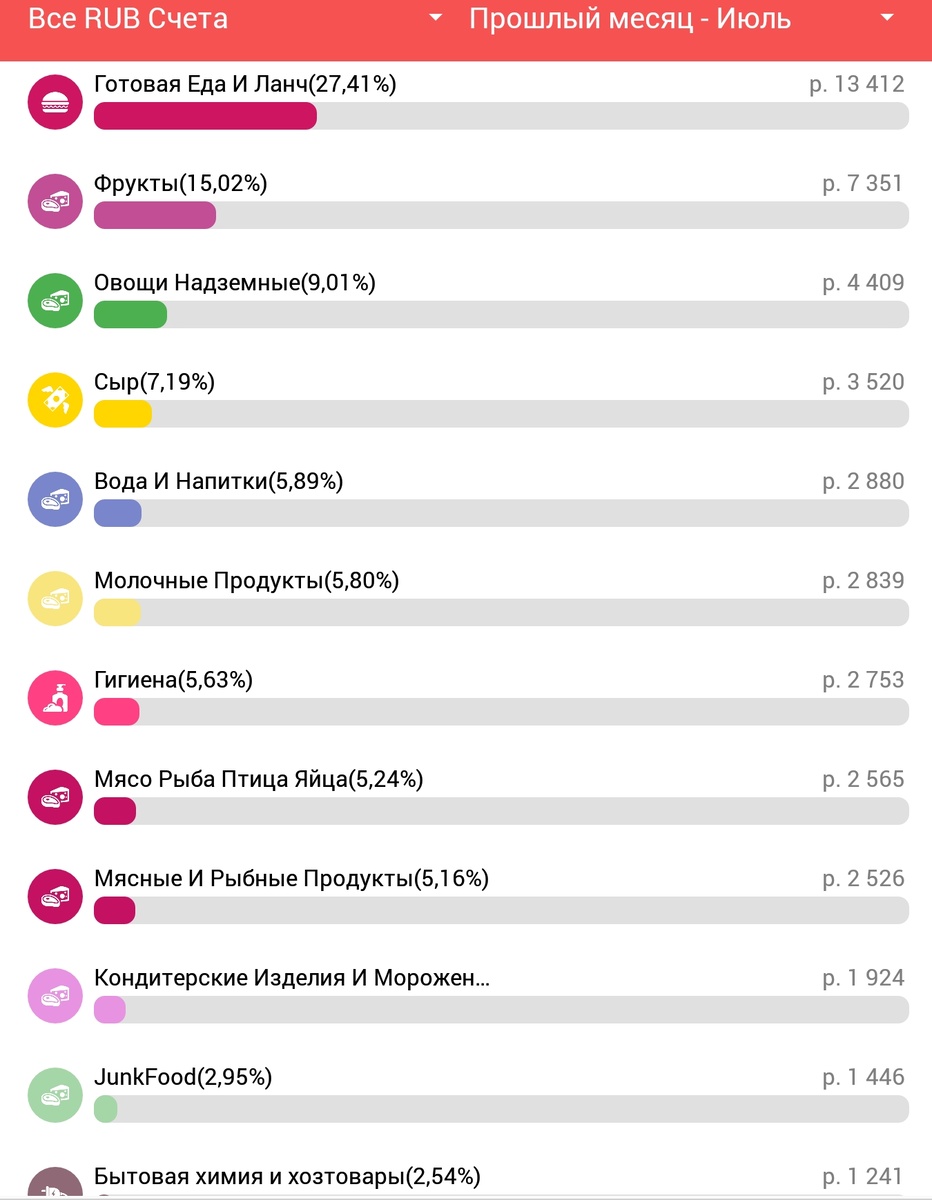Tap the green Овощи Надземные icon
The height and width of the screenshot is (1200, 932).
pos(54,300)
